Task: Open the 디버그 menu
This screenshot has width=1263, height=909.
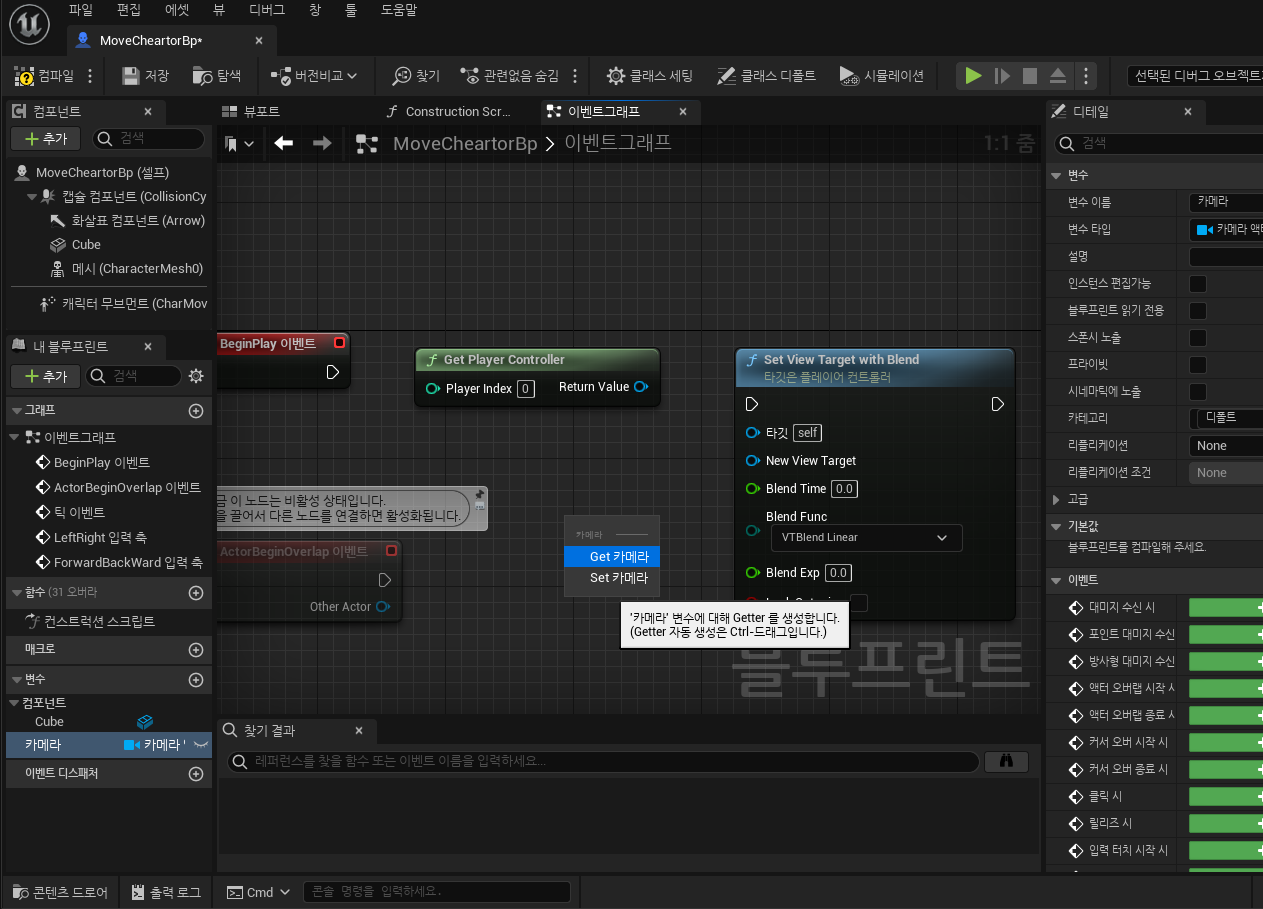Action: pyautogui.click(x=267, y=10)
